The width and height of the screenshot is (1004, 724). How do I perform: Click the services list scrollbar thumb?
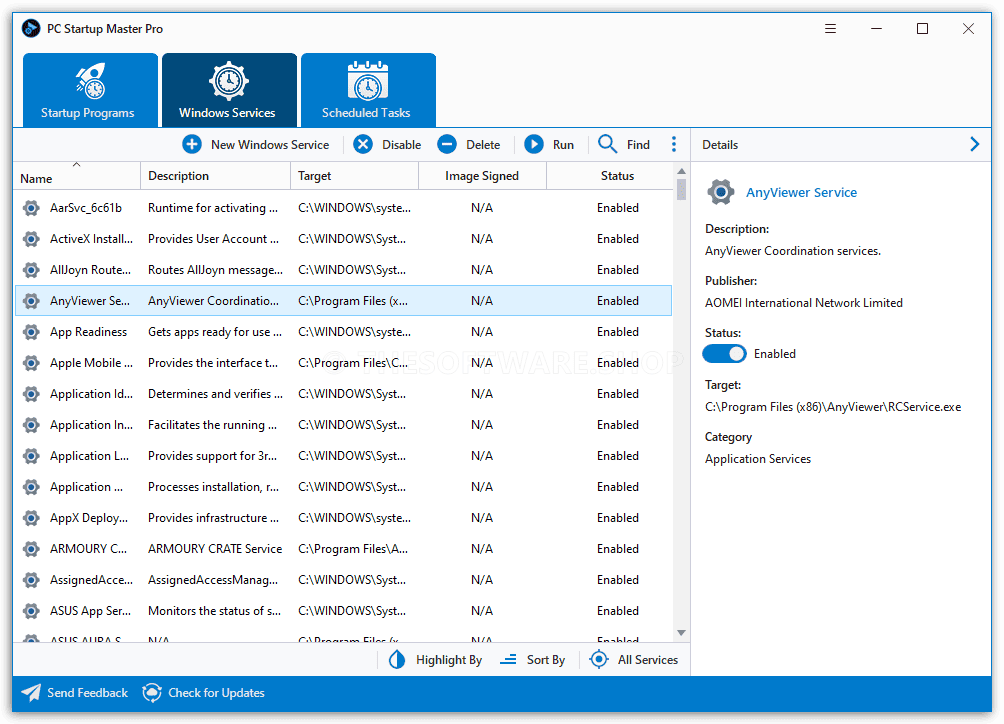(681, 189)
